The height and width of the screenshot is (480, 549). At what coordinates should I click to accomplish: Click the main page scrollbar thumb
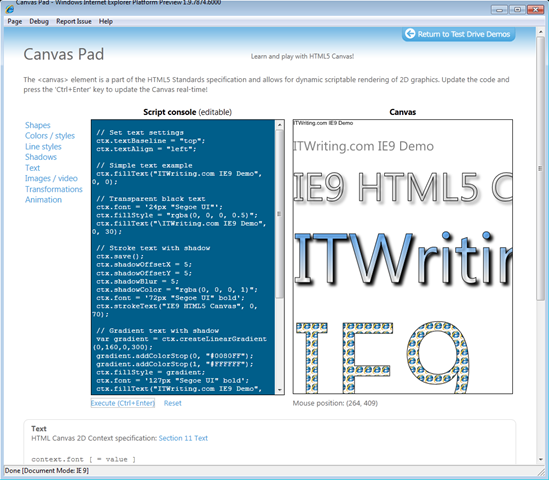click(x=540, y=168)
